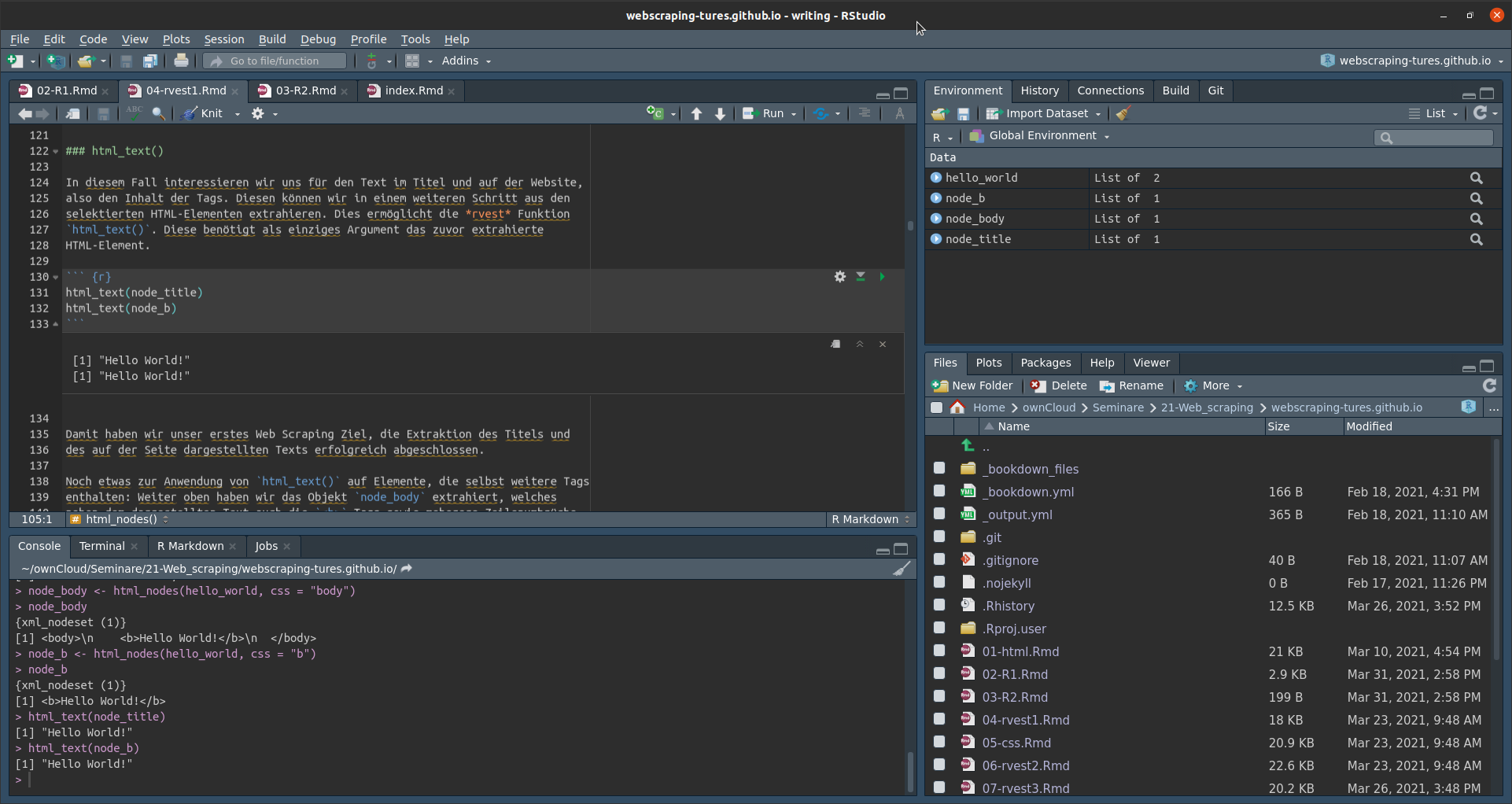Check the 01-html.Rmd file checkbox
The image size is (1512, 804).
[939, 651]
